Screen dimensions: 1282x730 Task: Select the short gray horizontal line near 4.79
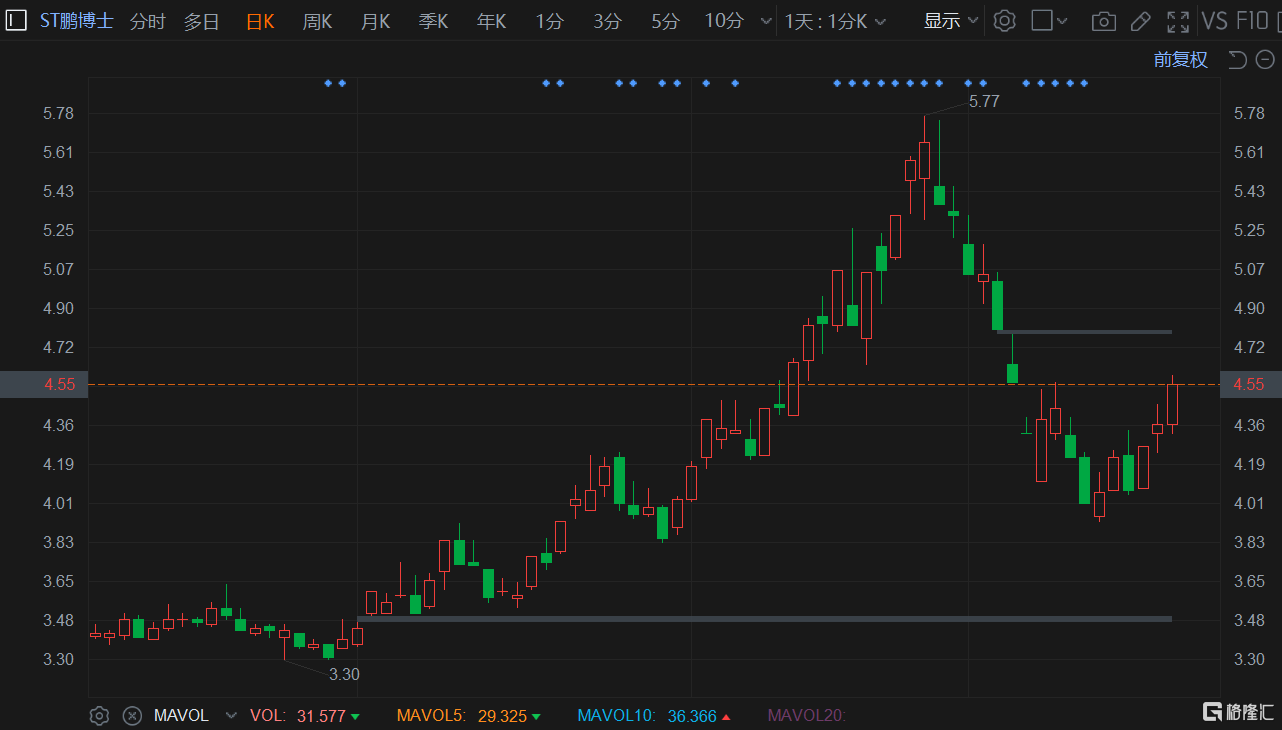(x=1084, y=331)
